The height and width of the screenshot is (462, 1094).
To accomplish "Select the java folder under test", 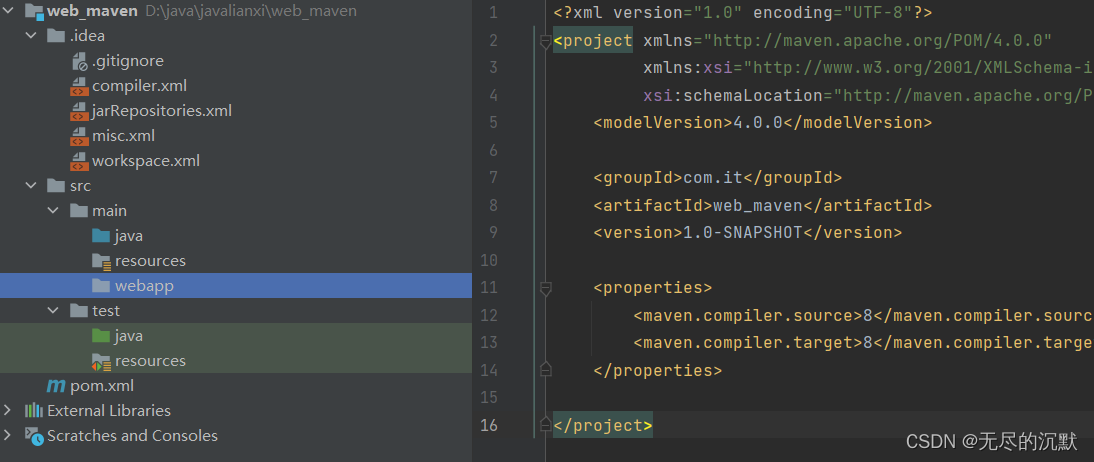I will tap(129, 336).
